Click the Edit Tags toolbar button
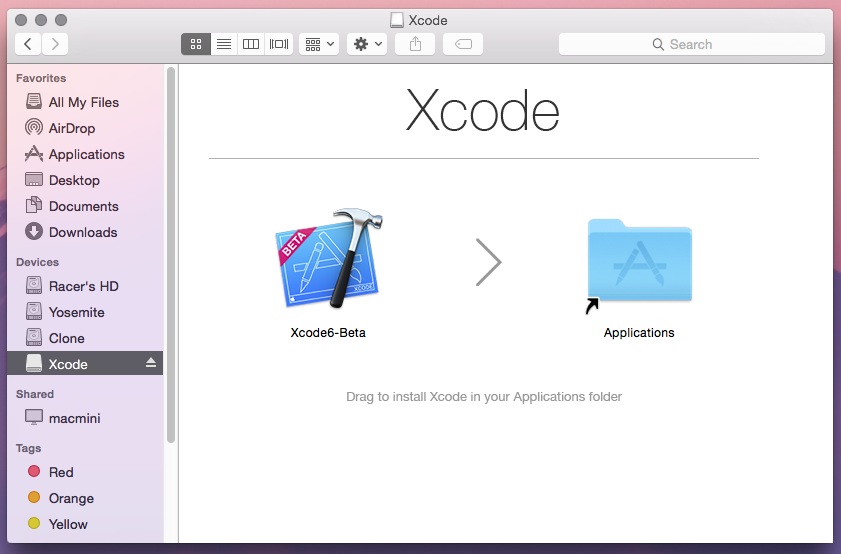Screen dimensions: 841x554 click(463, 44)
